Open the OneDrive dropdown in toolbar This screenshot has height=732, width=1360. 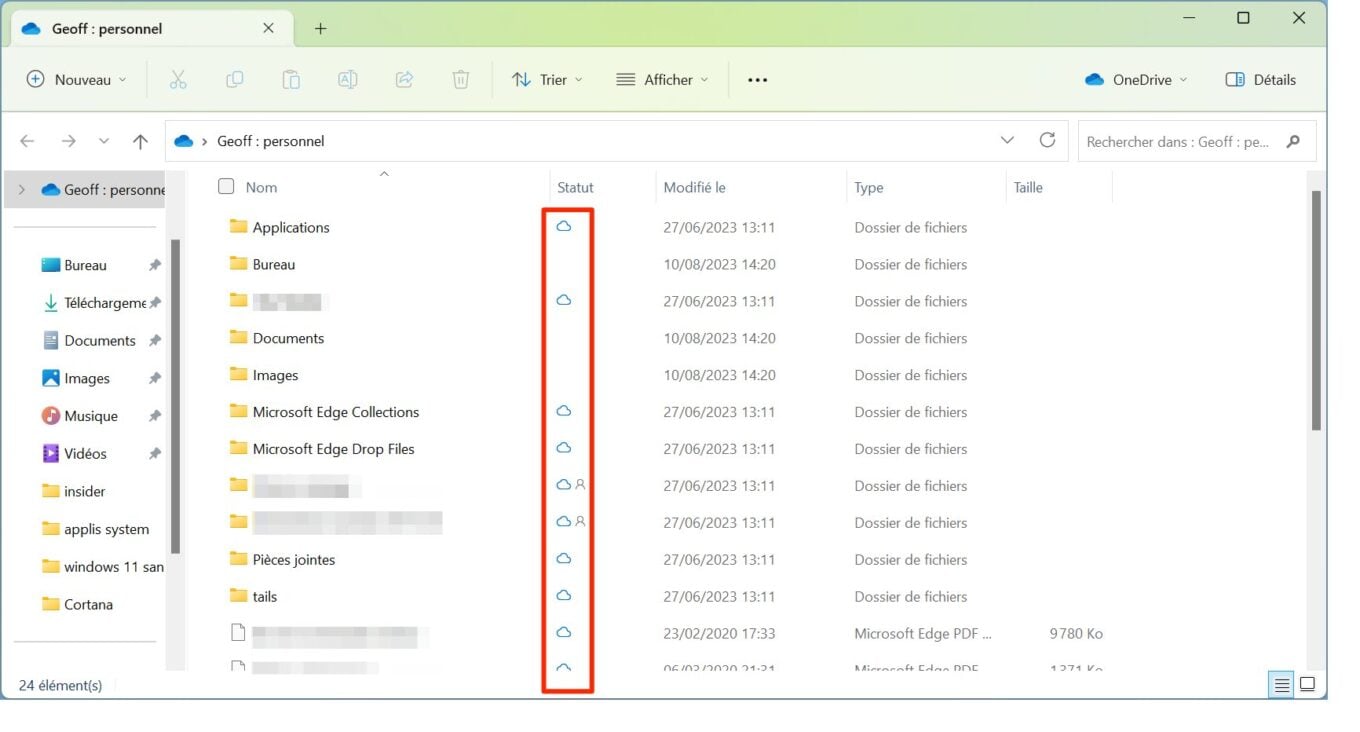[x=1136, y=80]
